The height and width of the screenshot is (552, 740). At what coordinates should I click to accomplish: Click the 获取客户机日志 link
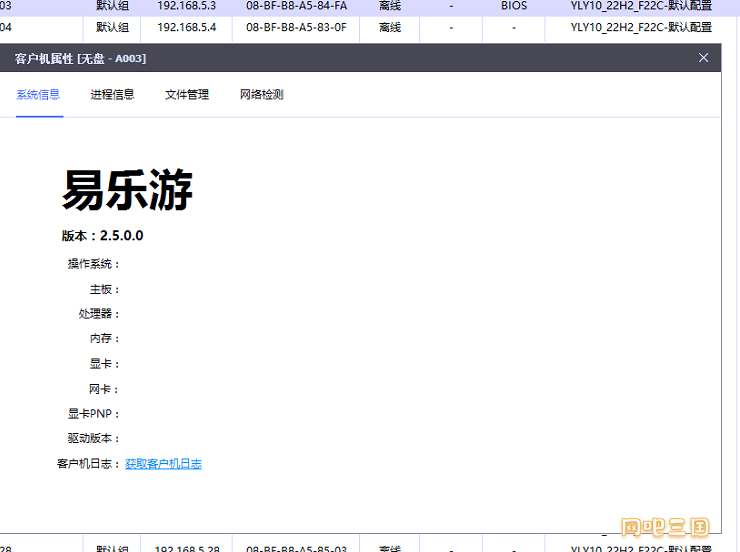point(163,464)
